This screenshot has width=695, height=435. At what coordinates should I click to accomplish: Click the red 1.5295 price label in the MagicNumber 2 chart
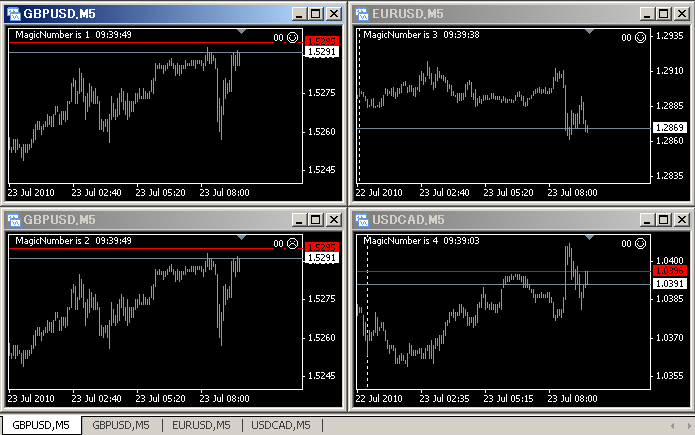pos(322,247)
